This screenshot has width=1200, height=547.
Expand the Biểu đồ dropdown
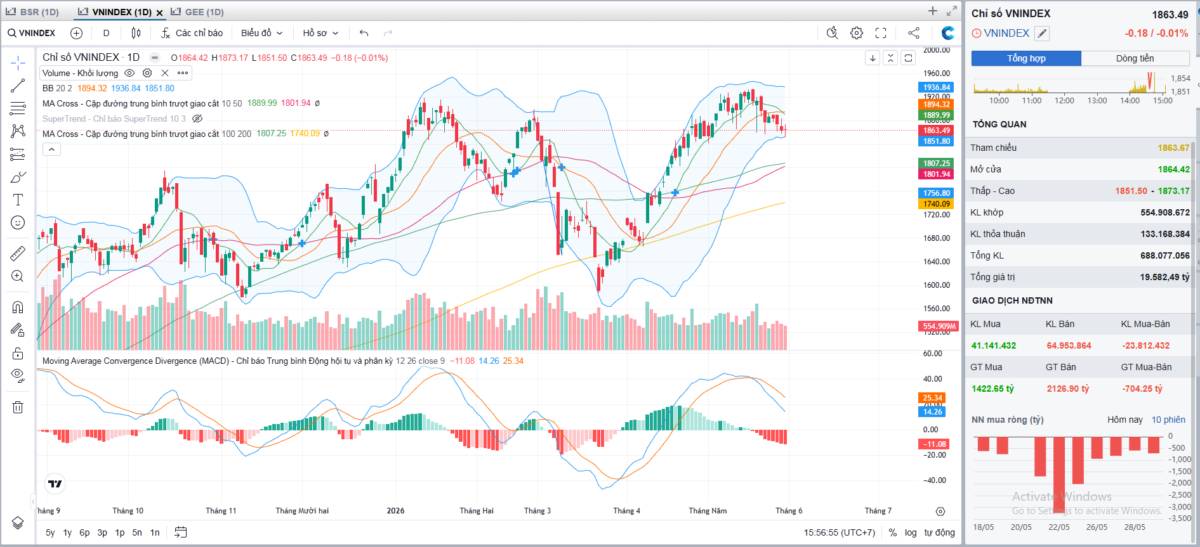point(263,32)
